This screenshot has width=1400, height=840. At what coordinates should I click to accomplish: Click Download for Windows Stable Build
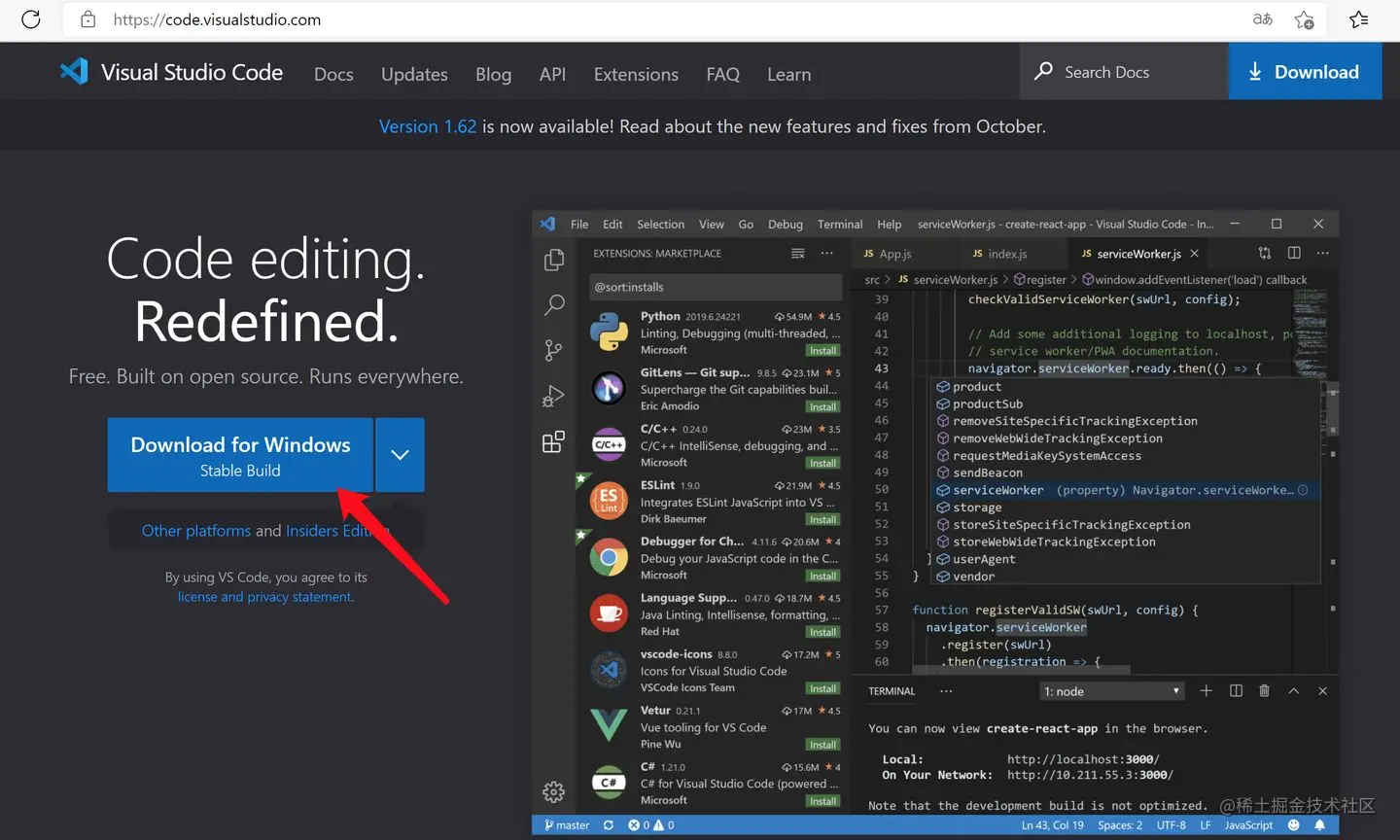point(240,455)
